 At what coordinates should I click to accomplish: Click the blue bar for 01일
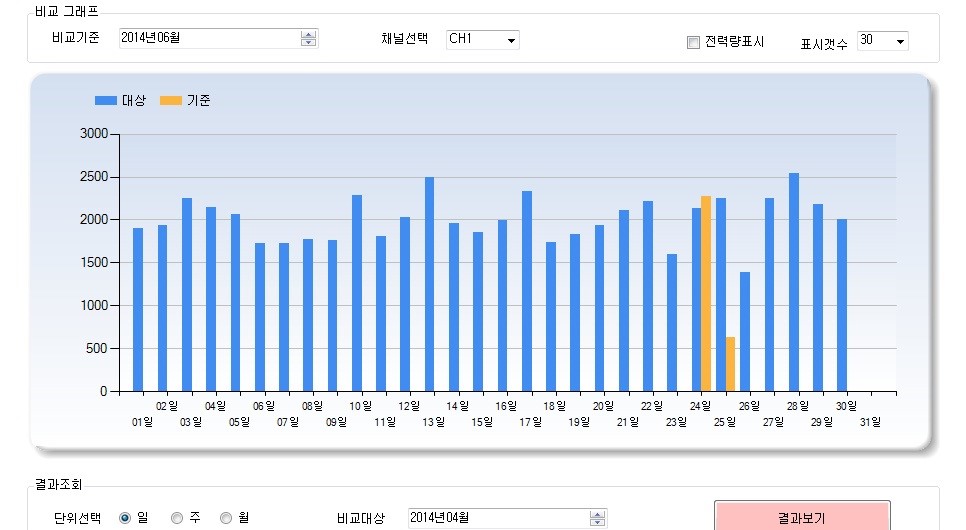tap(138, 310)
